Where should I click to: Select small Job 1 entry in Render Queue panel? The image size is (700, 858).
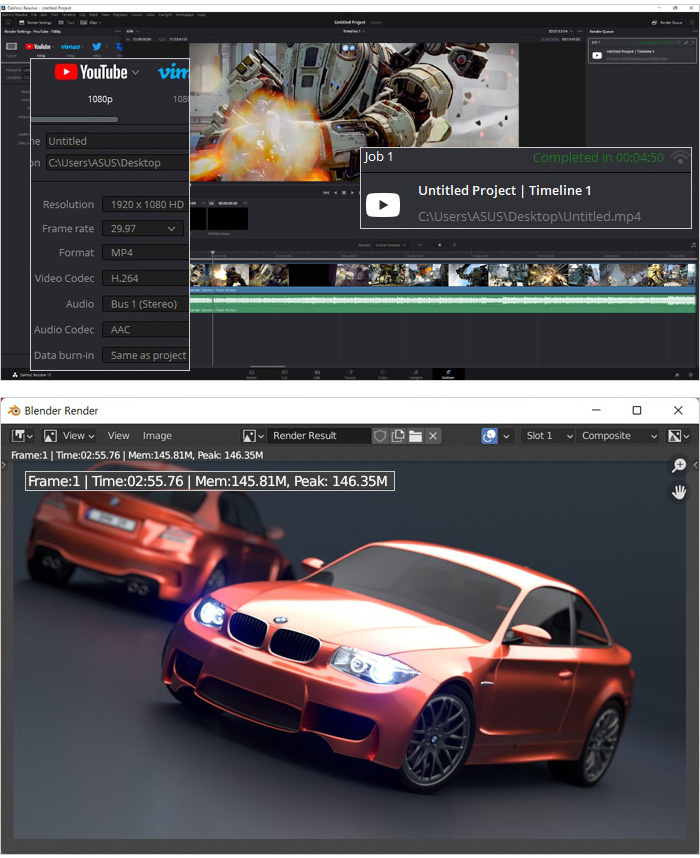click(x=641, y=50)
